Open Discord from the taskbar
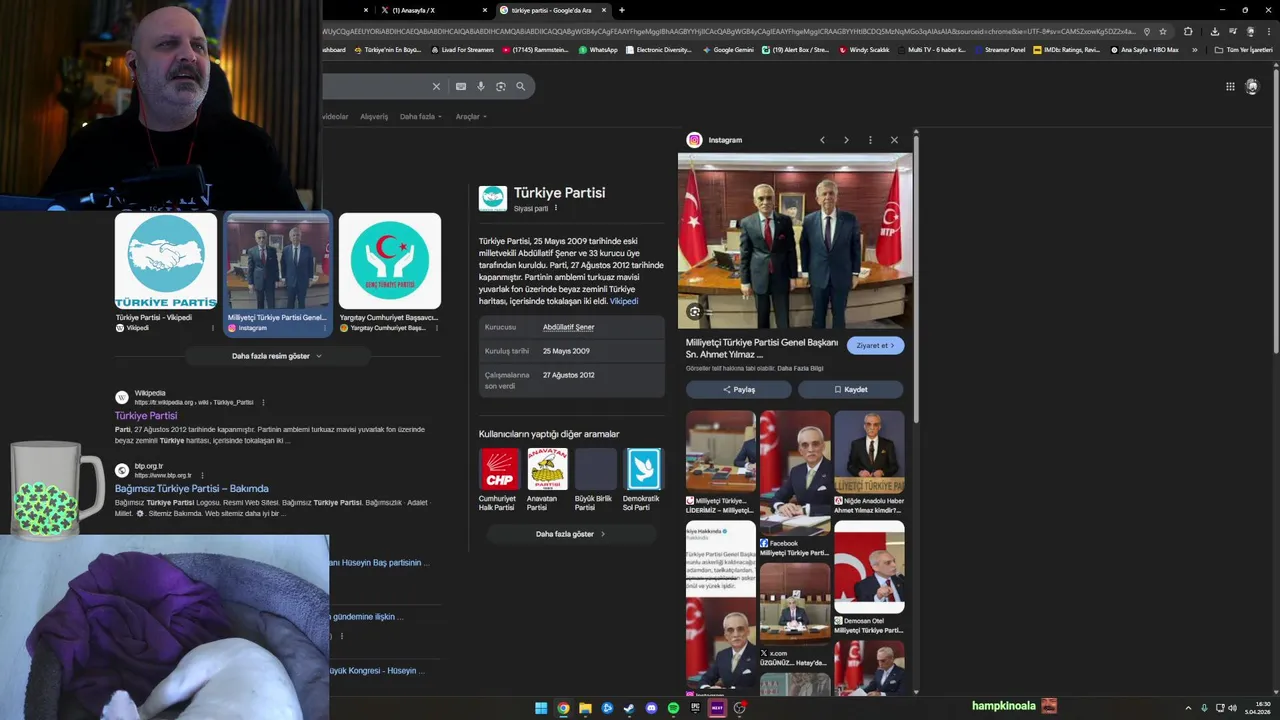 tap(651, 708)
